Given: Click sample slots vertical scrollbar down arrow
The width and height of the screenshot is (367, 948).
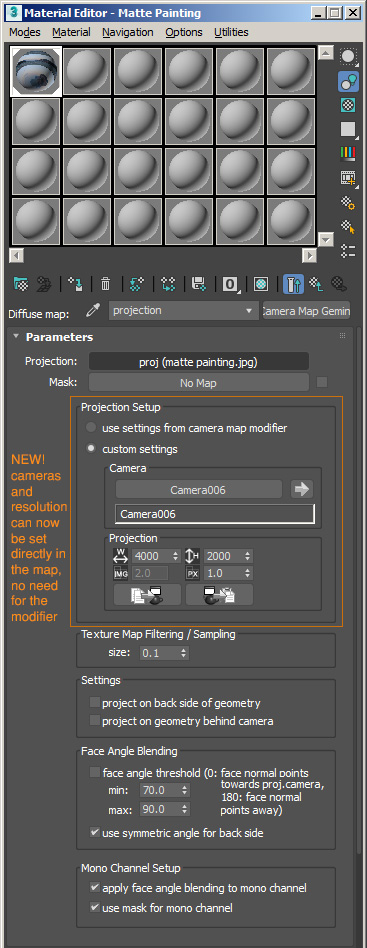Looking at the screenshot, I should tap(326, 240).
